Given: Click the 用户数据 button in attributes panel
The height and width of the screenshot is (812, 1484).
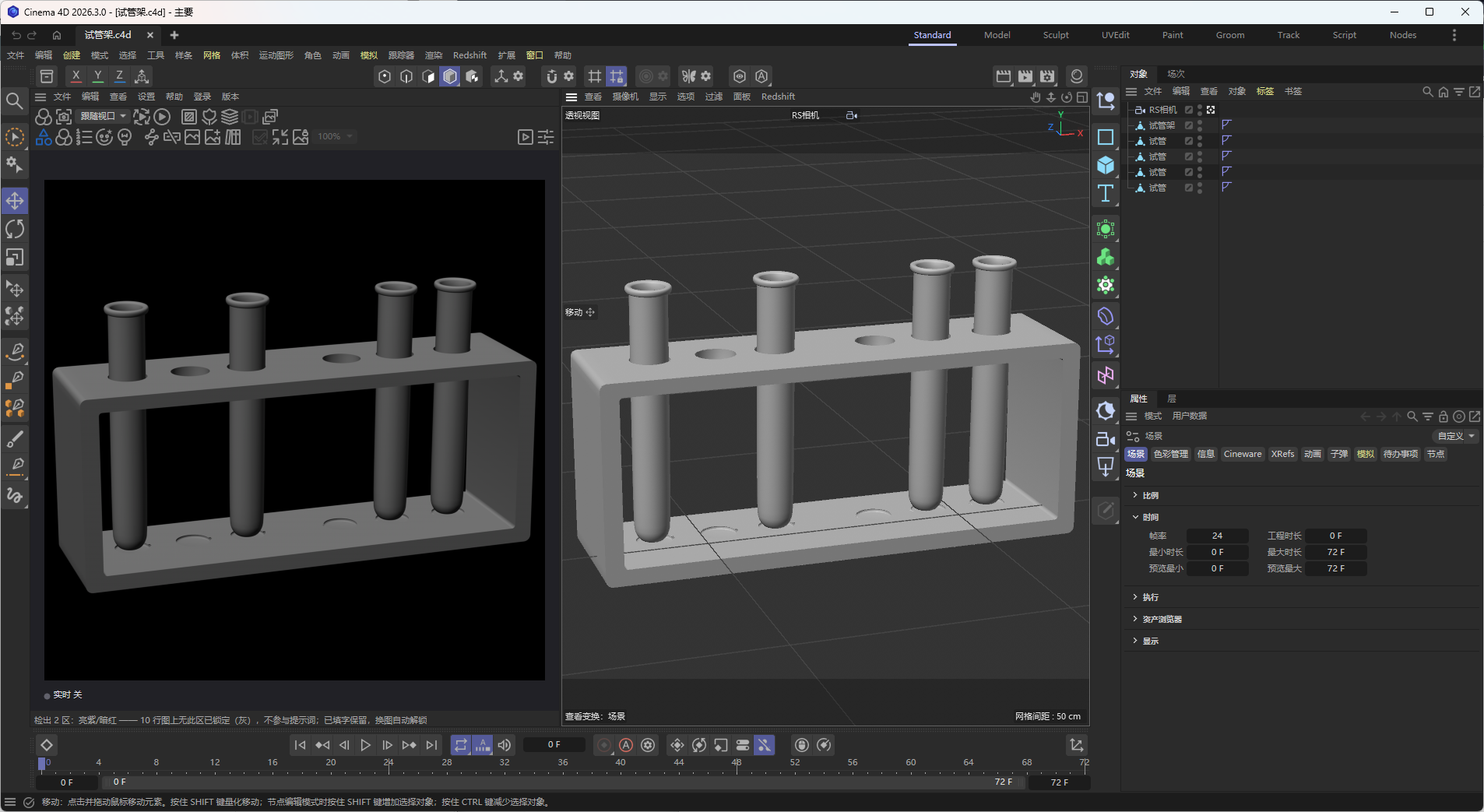Looking at the screenshot, I should click(x=1190, y=416).
